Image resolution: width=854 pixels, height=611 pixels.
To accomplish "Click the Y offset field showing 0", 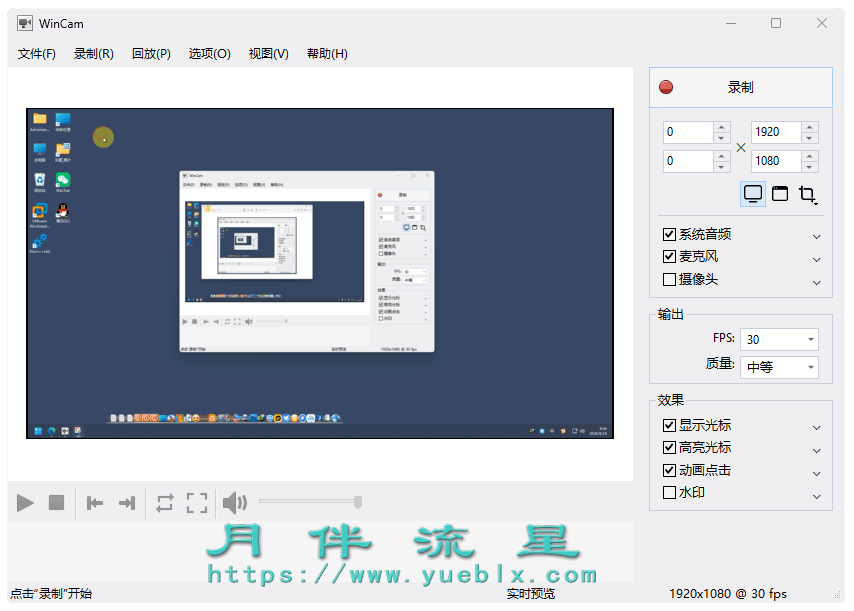I will 688,161.
